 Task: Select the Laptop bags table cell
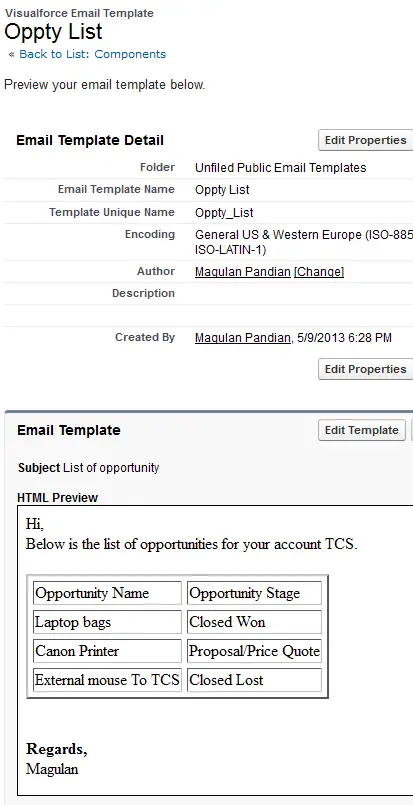(x=107, y=622)
